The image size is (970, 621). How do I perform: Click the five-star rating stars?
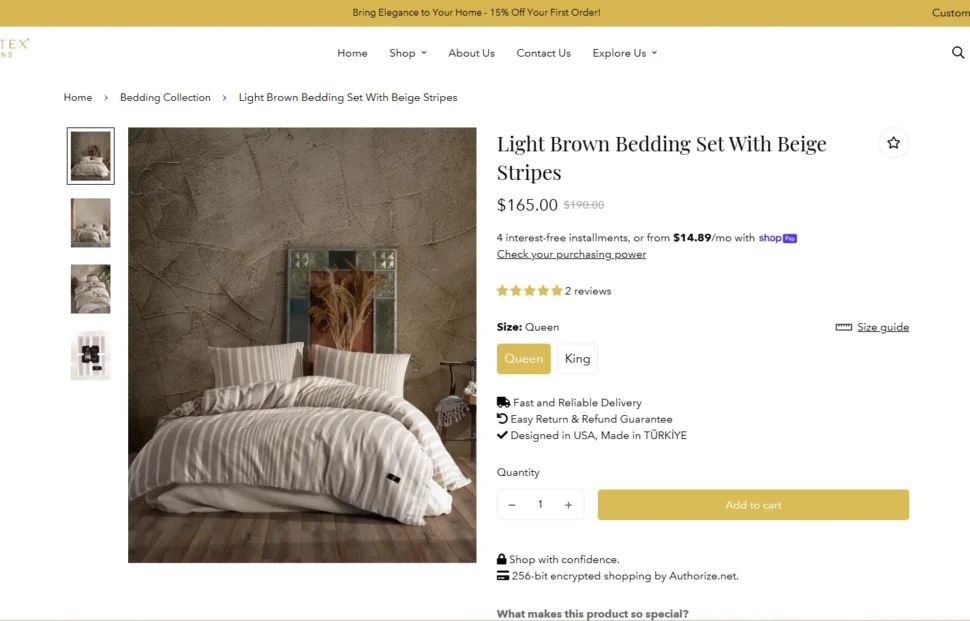pos(529,291)
